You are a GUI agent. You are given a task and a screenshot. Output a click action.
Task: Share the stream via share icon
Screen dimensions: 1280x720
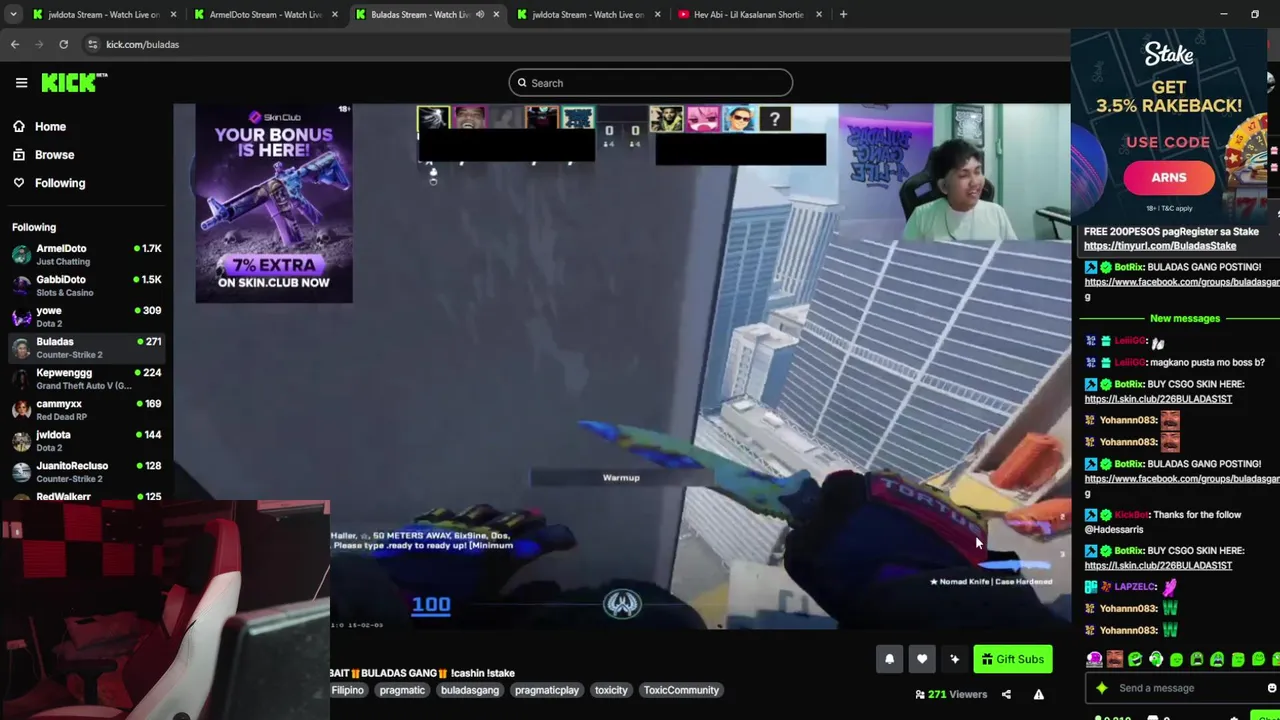[x=1006, y=694]
